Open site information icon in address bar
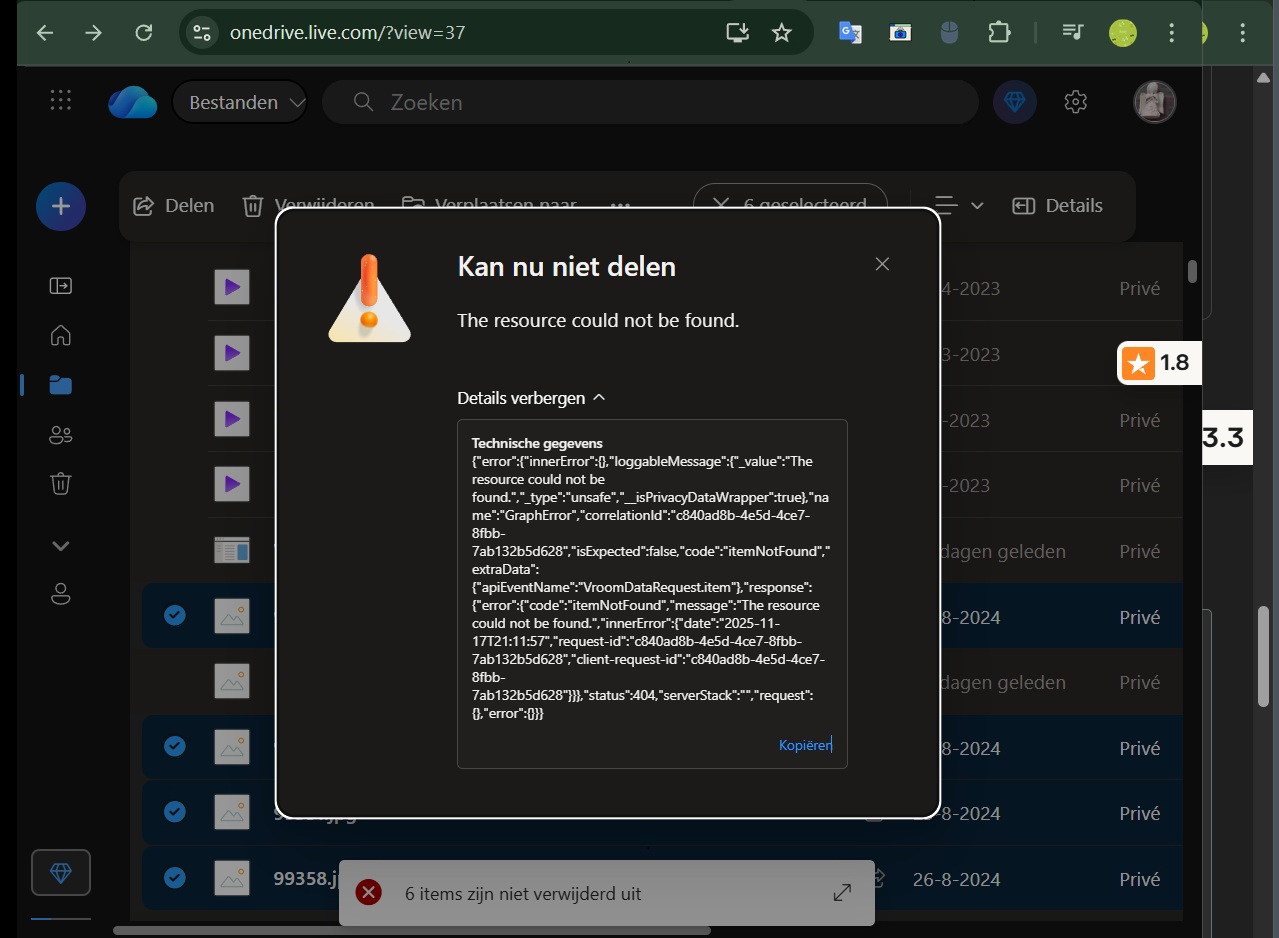Viewport: 1279px width, 938px height. pyautogui.click(x=202, y=33)
